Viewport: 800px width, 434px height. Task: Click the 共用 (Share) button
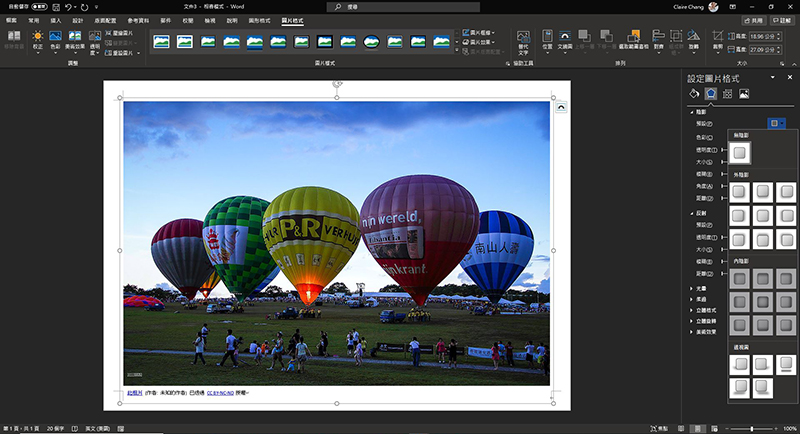[755, 19]
